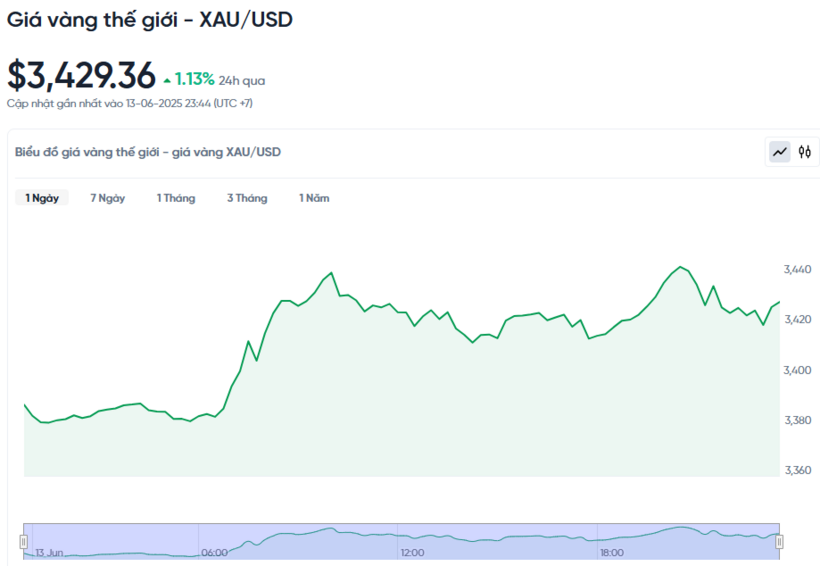The image size is (820, 566).
Task: Click the right range navigator handle
Action: [x=779, y=541]
